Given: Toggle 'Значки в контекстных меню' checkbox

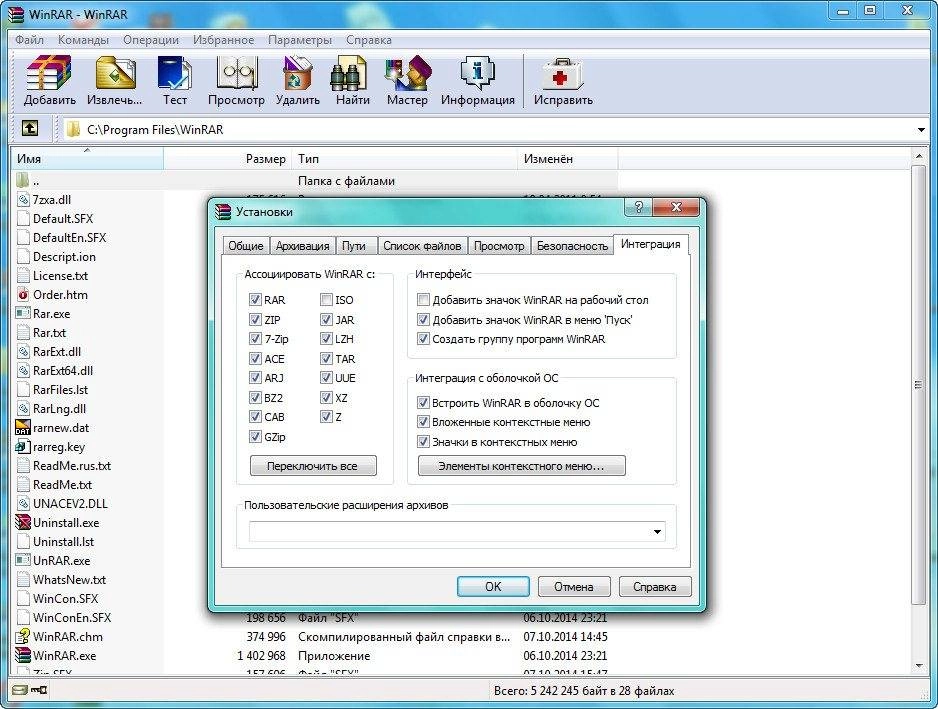Looking at the screenshot, I should [x=423, y=442].
